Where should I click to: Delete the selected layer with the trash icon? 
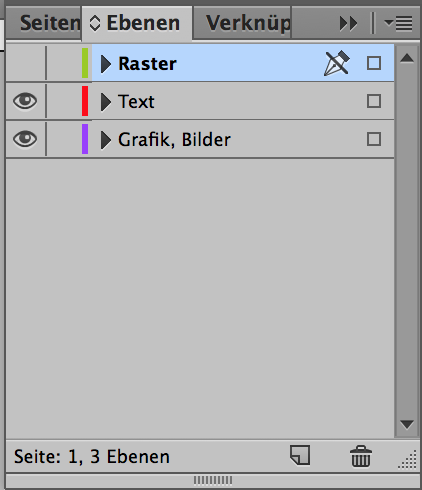click(361, 456)
